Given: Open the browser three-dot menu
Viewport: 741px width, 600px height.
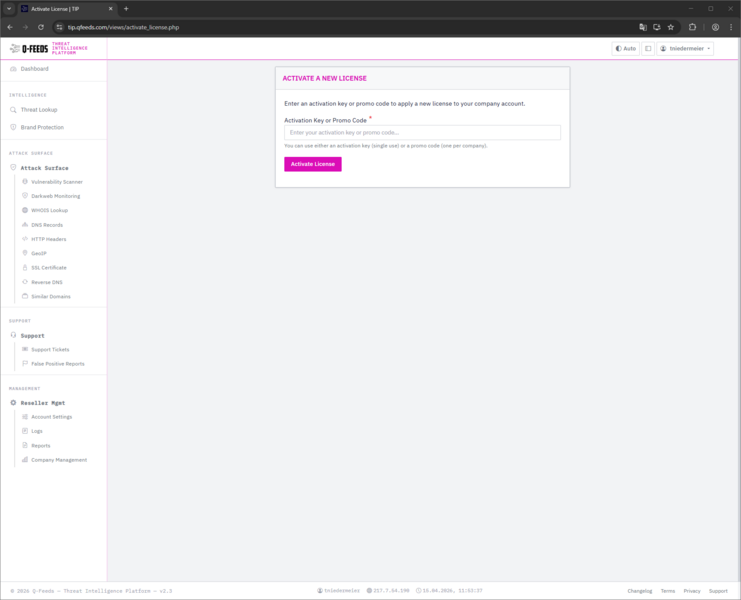Looking at the screenshot, I should [731, 27].
